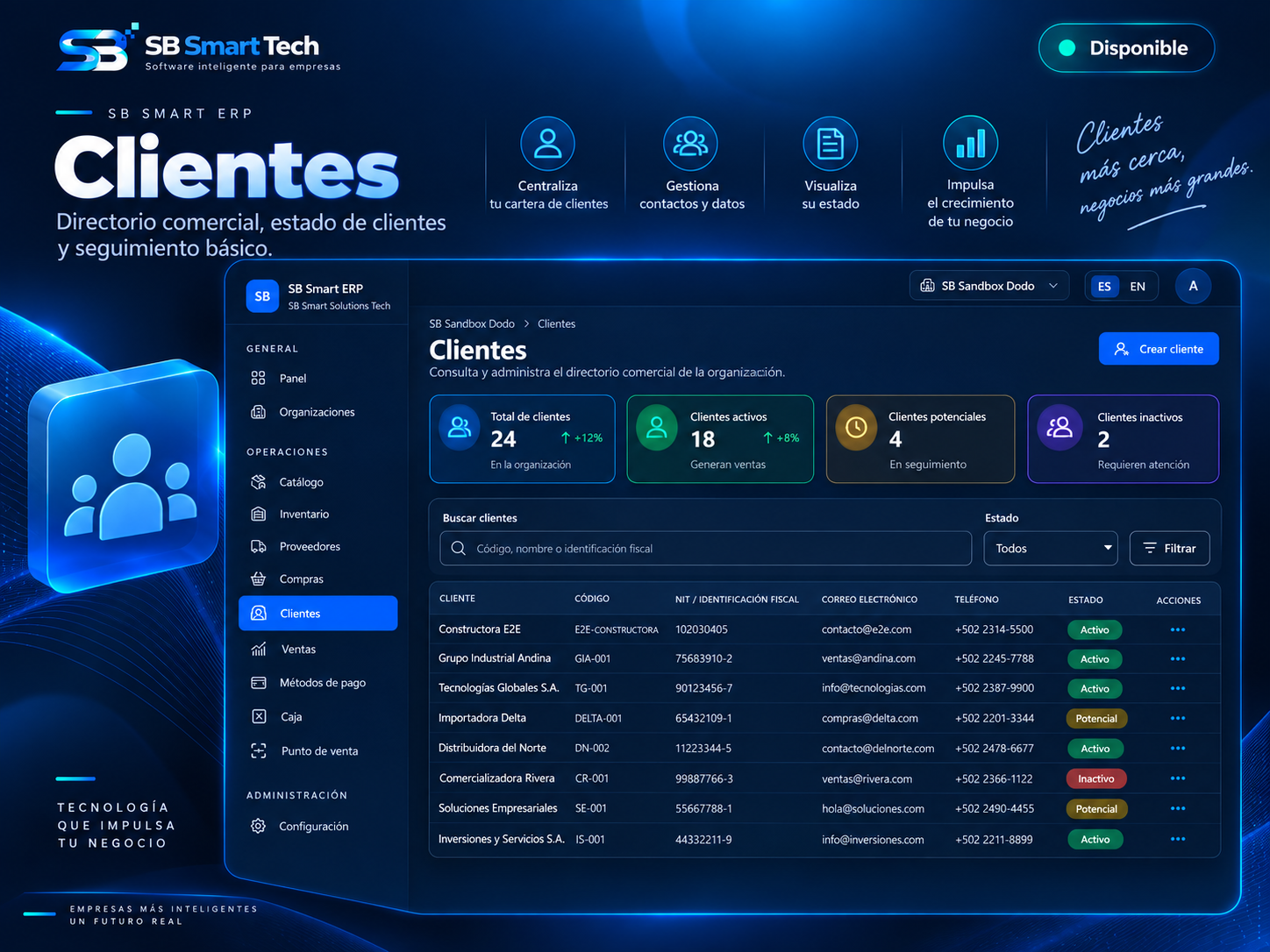Open actions menu for Soluciones Empresariales
Screen dimensions: 1270x952
click(x=1178, y=808)
